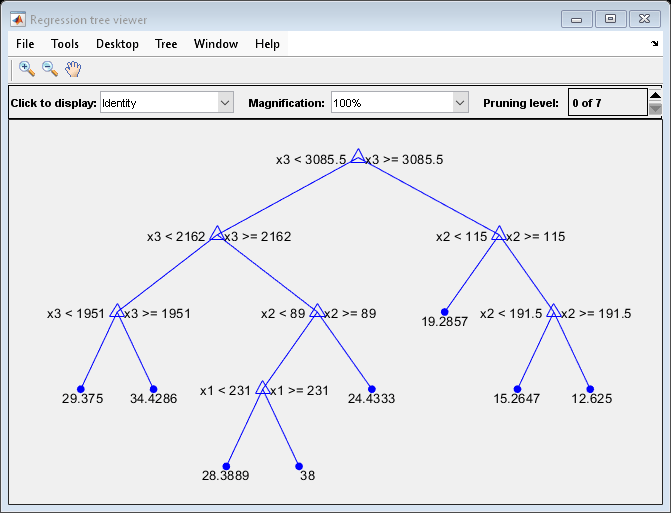This screenshot has width=671, height=513.
Task: Maximize the Regression tree viewer window
Action: [610, 19]
